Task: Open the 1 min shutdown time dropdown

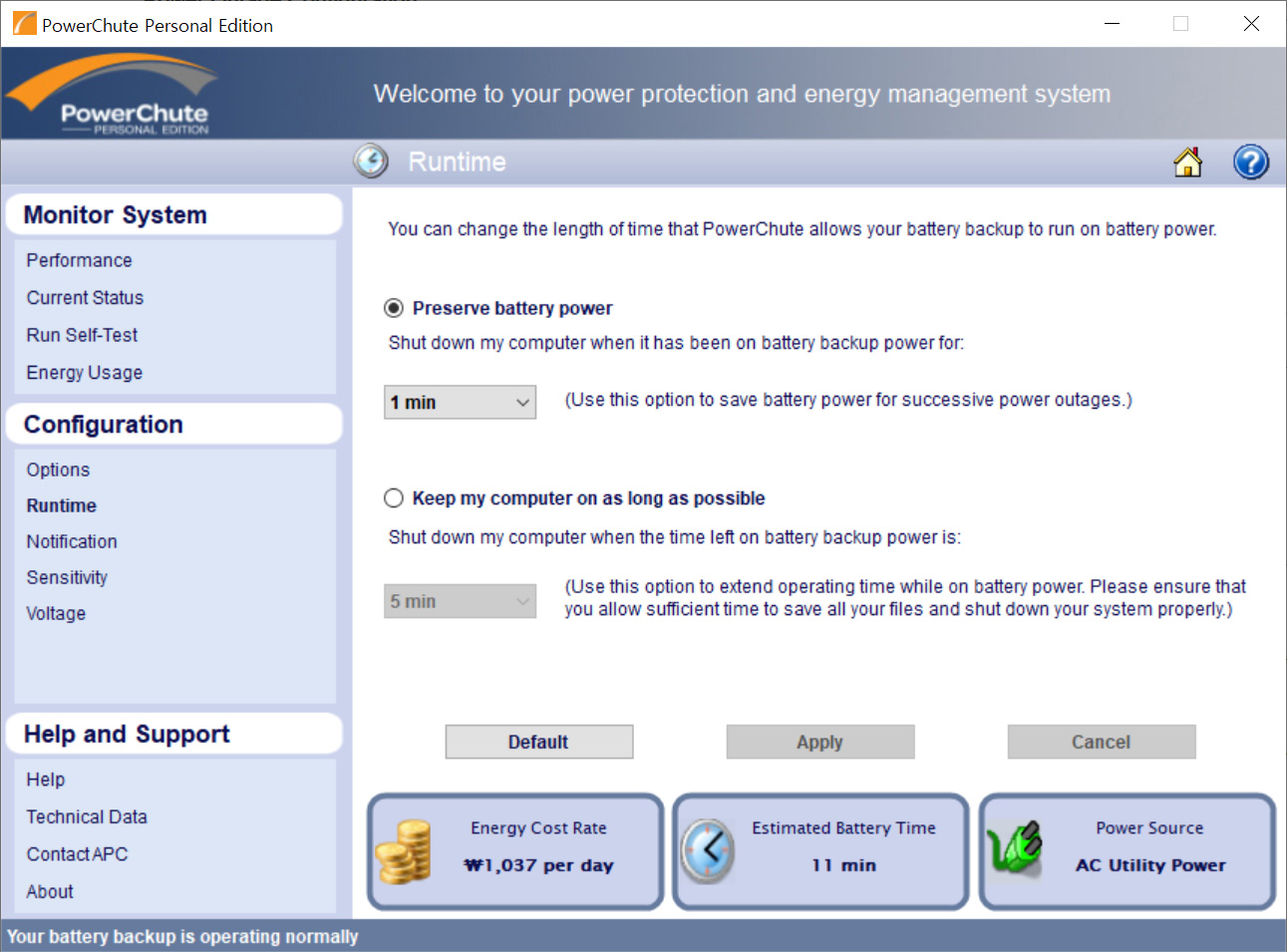Action: point(460,403)
